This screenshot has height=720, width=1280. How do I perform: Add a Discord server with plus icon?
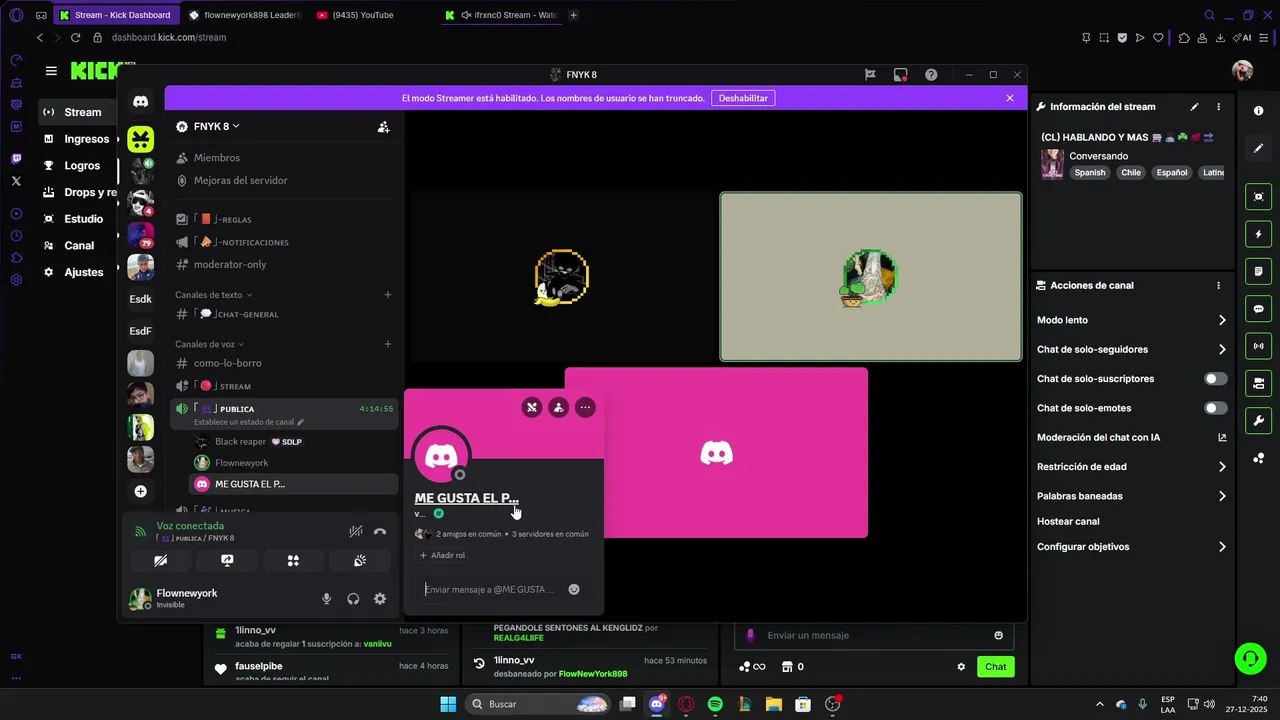[x=141, y=491]
